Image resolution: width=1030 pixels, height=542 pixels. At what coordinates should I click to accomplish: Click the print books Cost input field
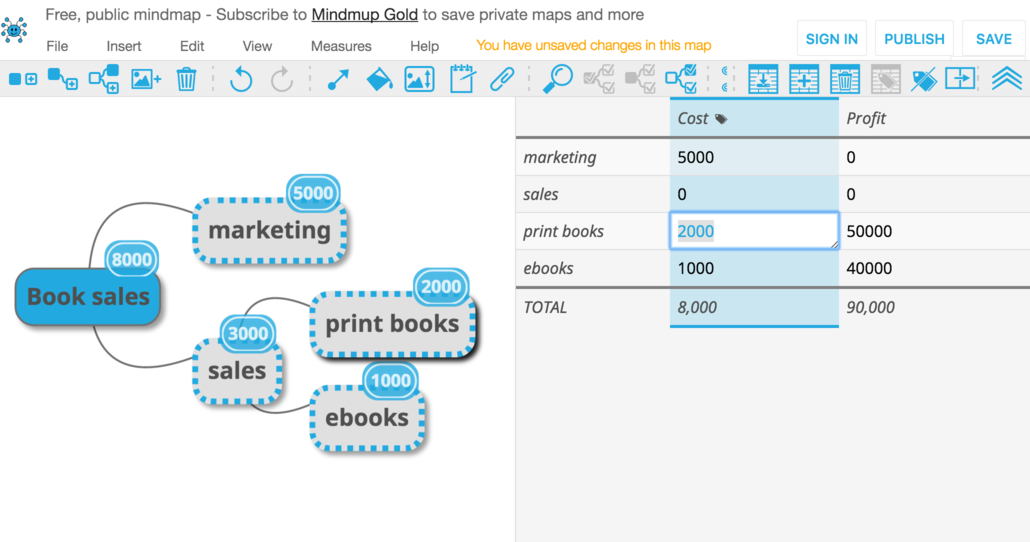click(754, 231)
